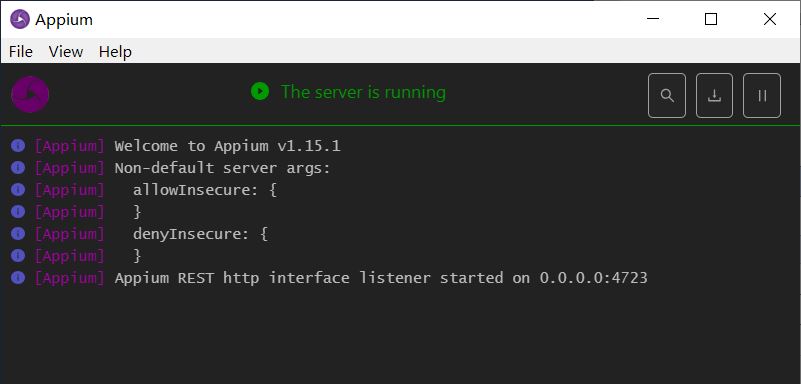Open the Help menu

click(x=115, y=52)
